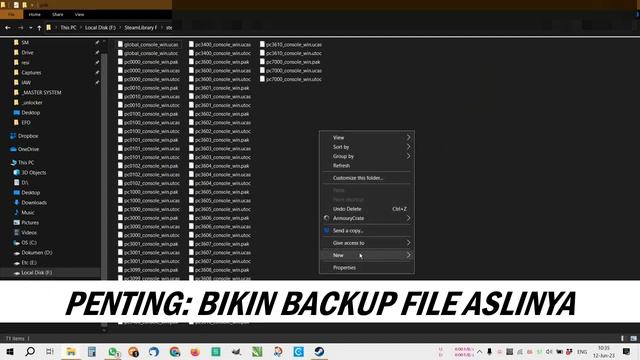Open Dropbox in the navigation pane

[28, 136]
